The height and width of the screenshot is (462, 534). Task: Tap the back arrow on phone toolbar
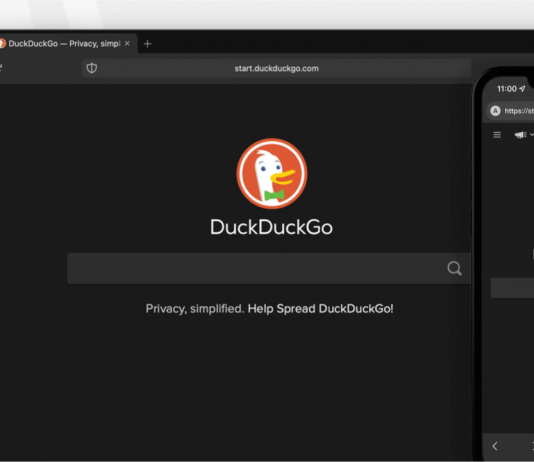(495, 446)
